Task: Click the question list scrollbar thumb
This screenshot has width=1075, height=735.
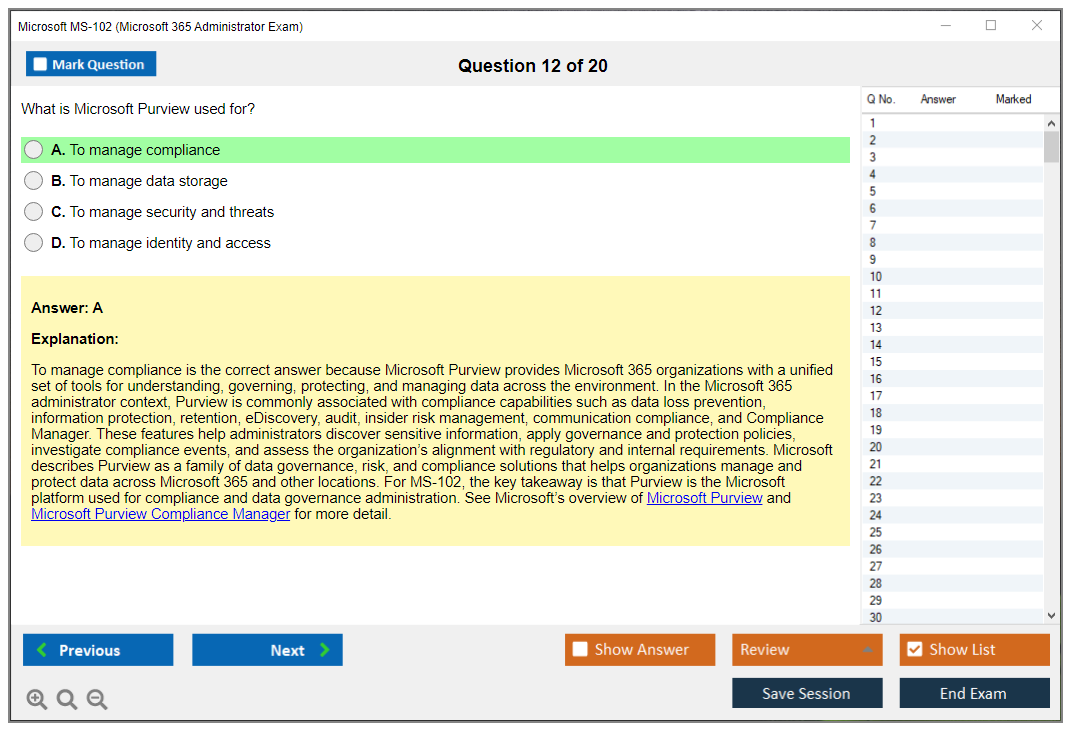Action: [x=1051, y=147]
